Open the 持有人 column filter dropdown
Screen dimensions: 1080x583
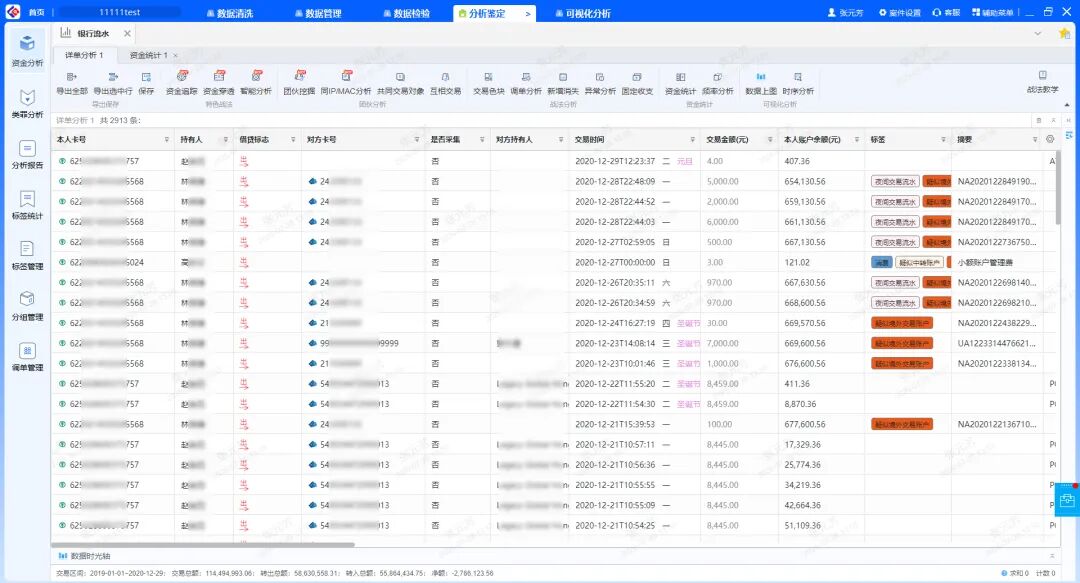225,140
